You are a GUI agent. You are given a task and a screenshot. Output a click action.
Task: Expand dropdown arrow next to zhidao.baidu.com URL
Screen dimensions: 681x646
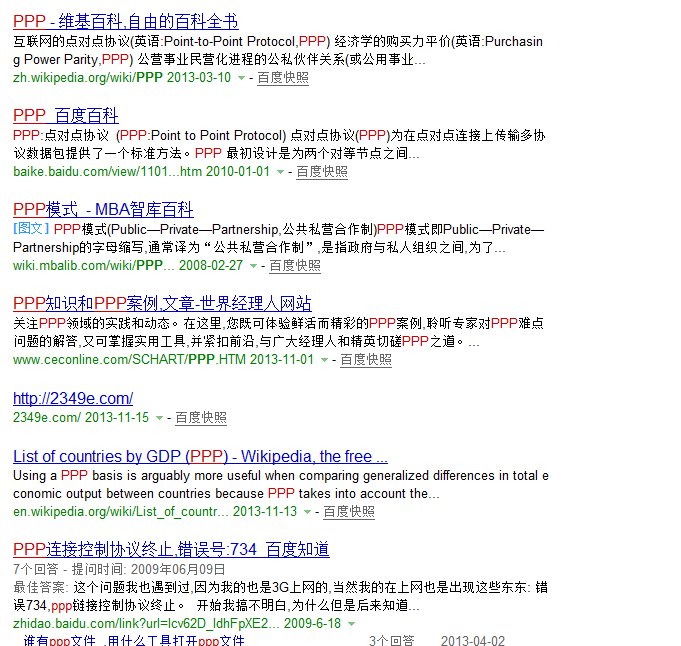(351, 624)
